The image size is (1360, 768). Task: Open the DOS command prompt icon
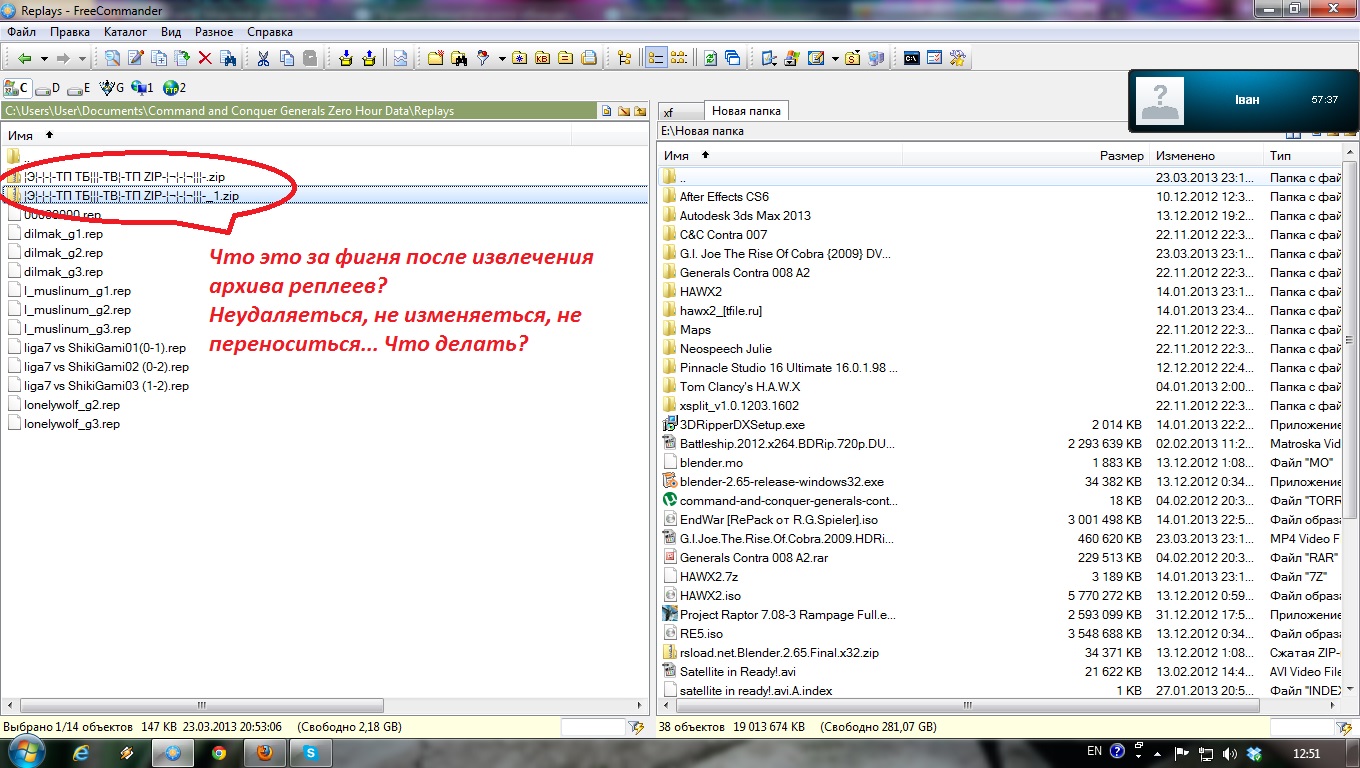(x=911, y=58)
